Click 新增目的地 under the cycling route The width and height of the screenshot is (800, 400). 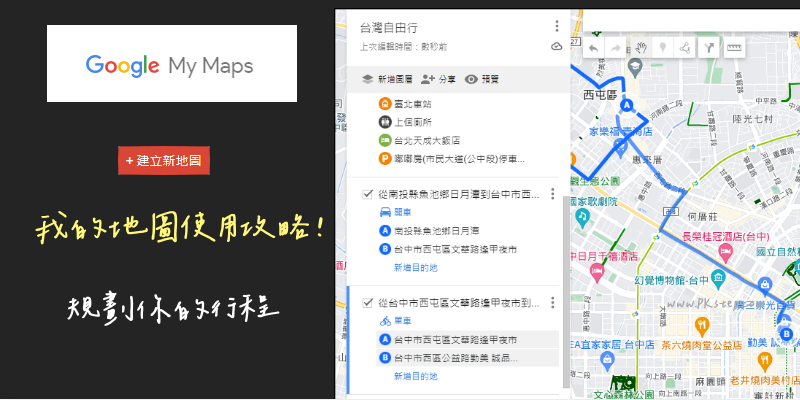point(416,377)
